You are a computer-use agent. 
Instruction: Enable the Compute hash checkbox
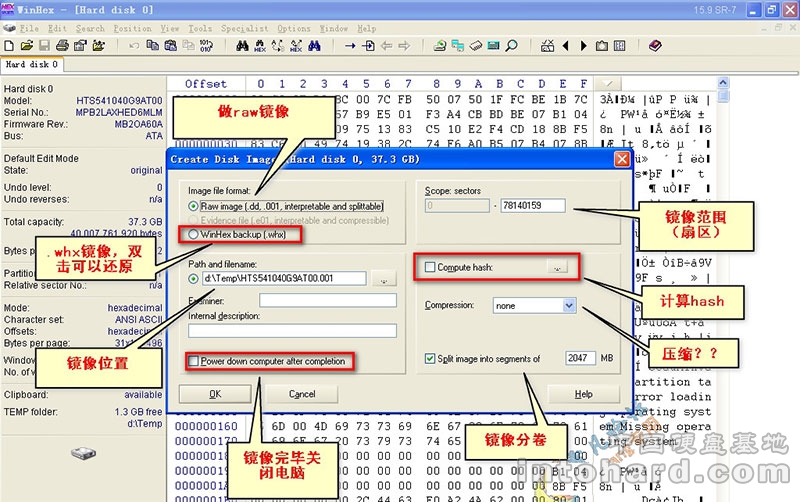click(x=430, y=267)
